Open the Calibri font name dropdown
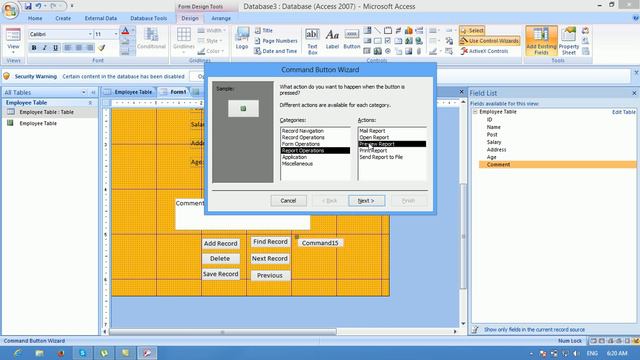Image resolution: width=640 pixels, height=360 pixels. 90,34
